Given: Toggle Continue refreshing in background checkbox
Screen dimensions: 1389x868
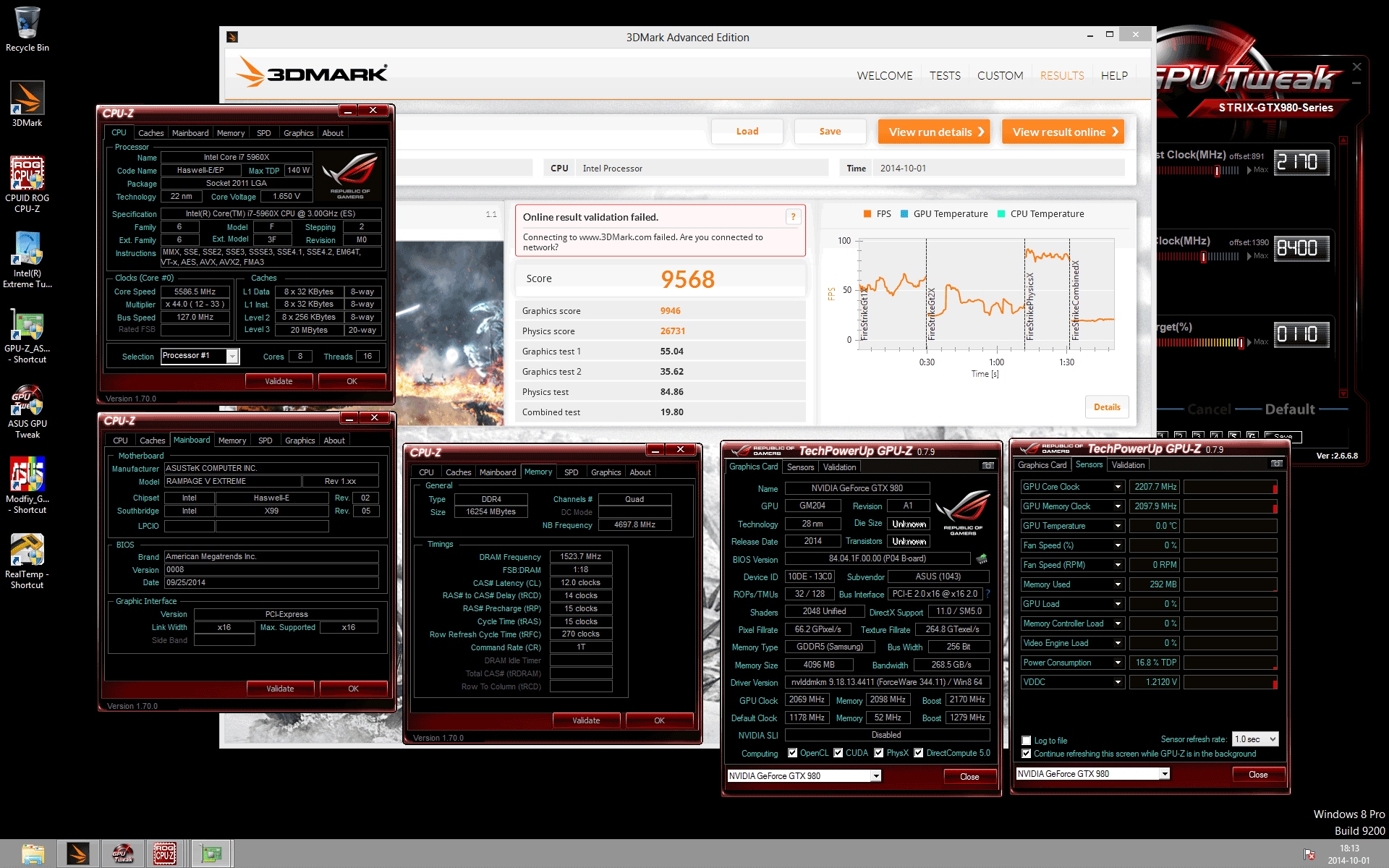Looking at the screenshot, I should pos(1026,754).
